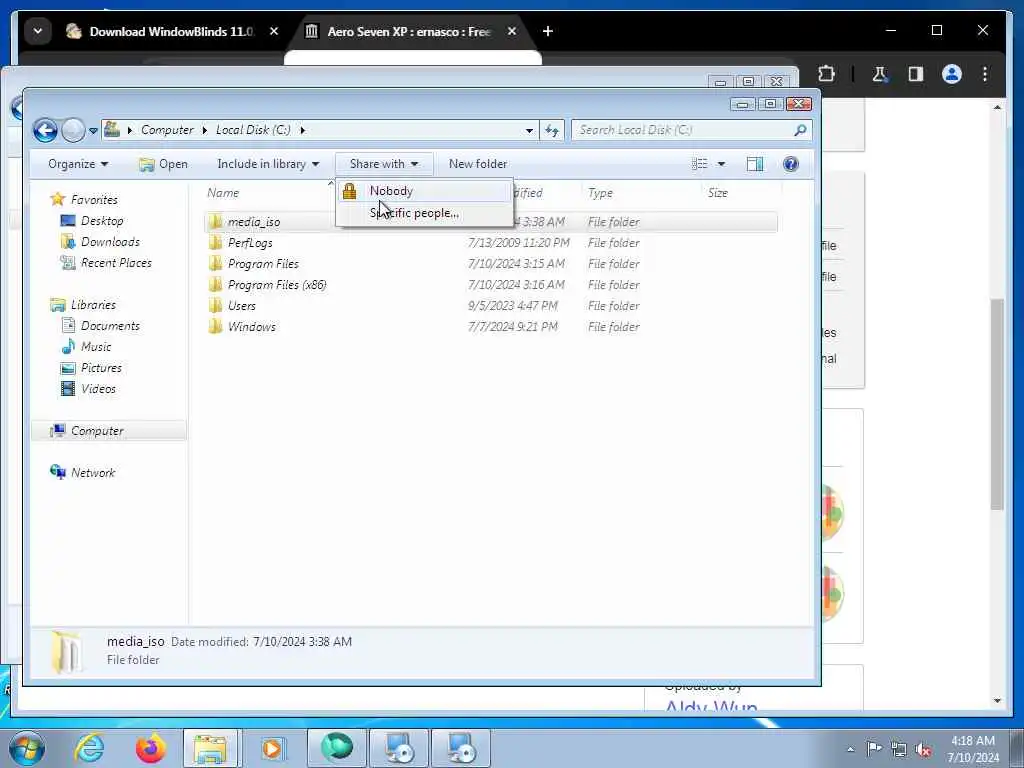
Task: Open the browser three-dot menu
Action: [x=985, y=74]
